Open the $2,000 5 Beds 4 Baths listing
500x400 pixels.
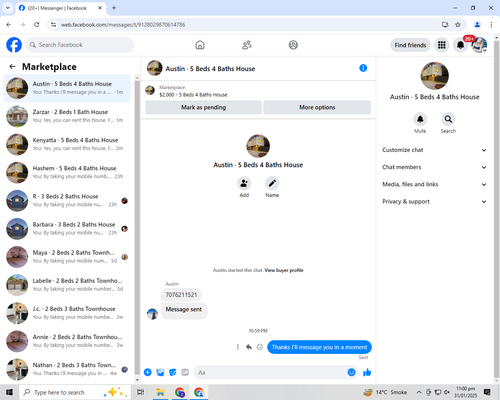pyautogui.click(x=193, y=95)
